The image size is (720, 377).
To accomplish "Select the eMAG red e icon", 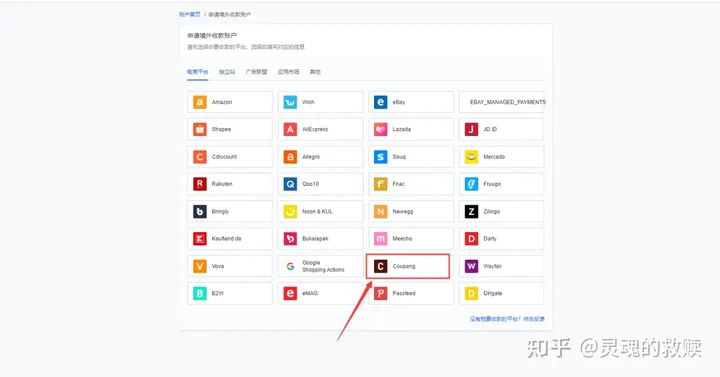I will click(x=290, y=293).
